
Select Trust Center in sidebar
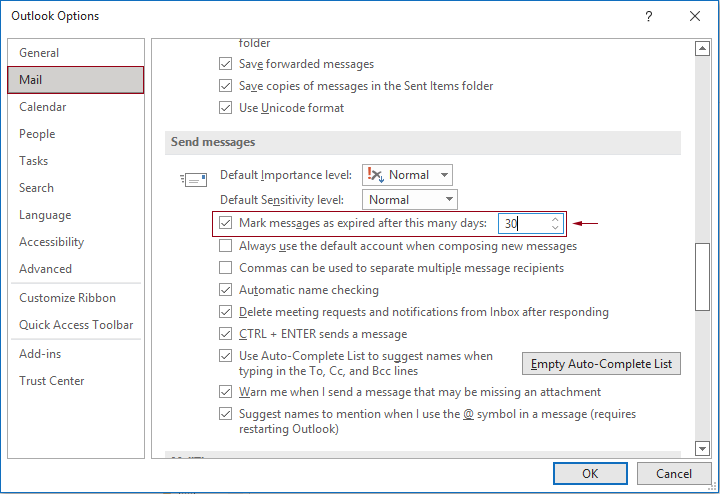[52, 381]
